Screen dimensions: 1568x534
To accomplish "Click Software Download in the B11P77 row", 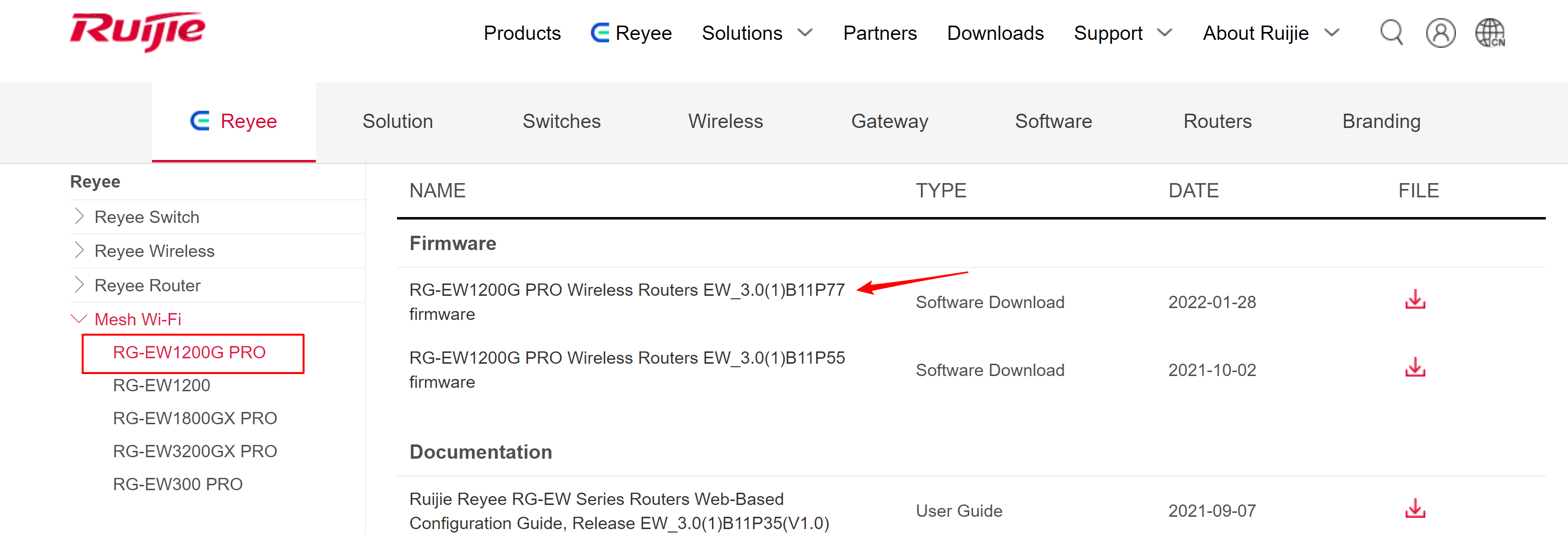I will tap(990, 302).
